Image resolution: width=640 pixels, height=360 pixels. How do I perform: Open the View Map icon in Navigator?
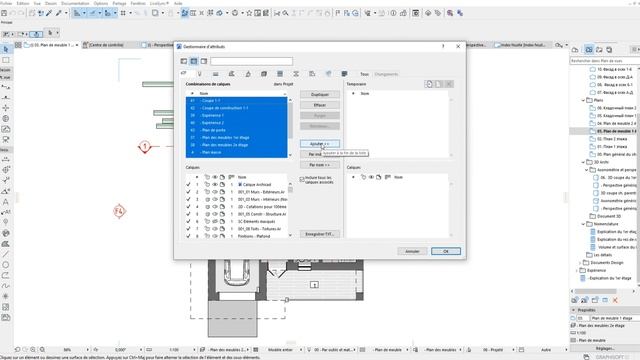click(589, 50)
